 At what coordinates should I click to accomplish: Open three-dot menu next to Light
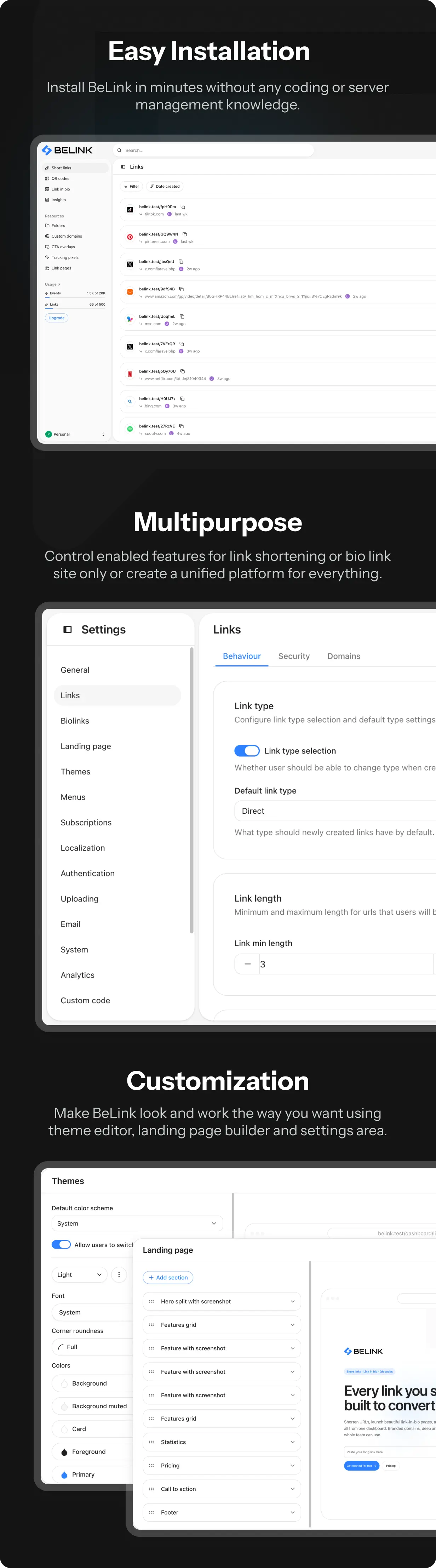tap(119, 1274)
